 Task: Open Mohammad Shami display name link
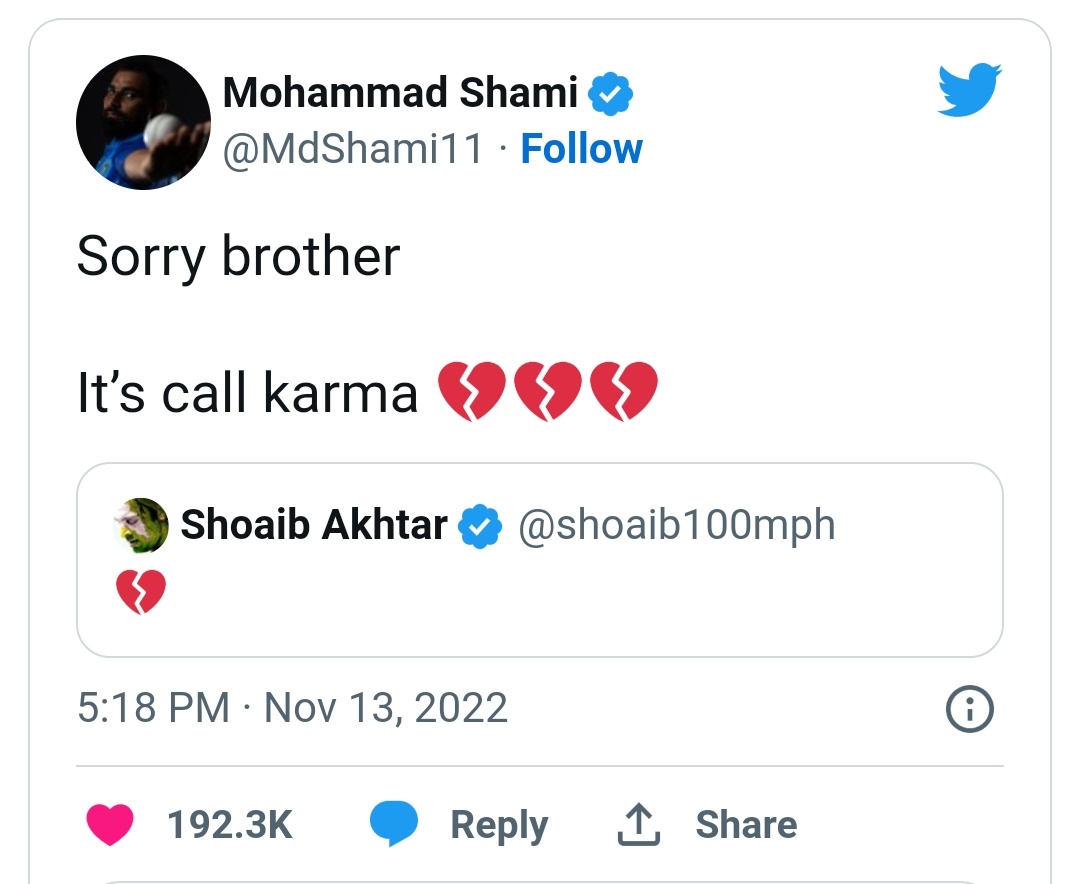click(400, 94)
